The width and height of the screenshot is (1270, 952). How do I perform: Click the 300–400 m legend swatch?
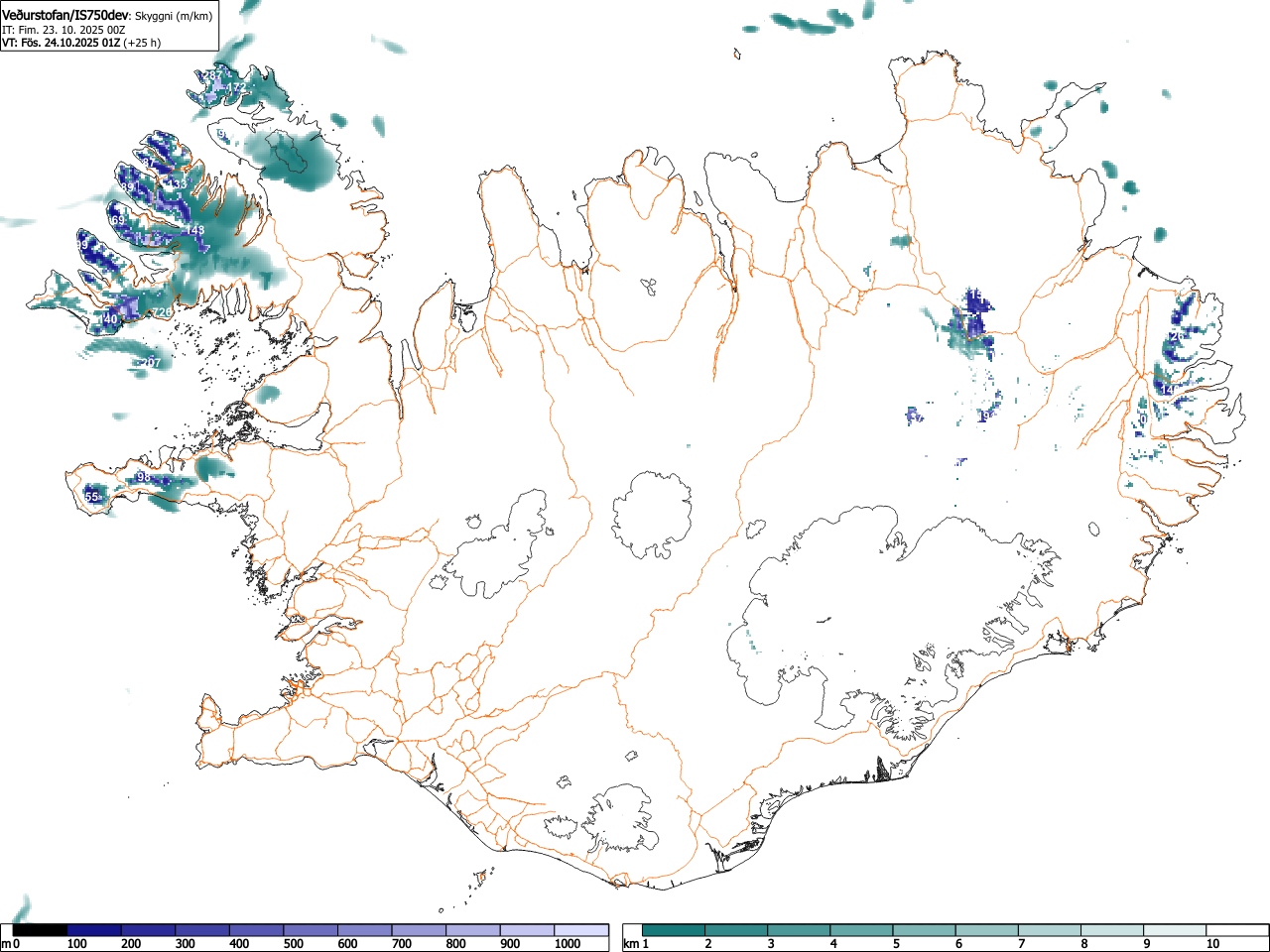(x=202, y=930)
